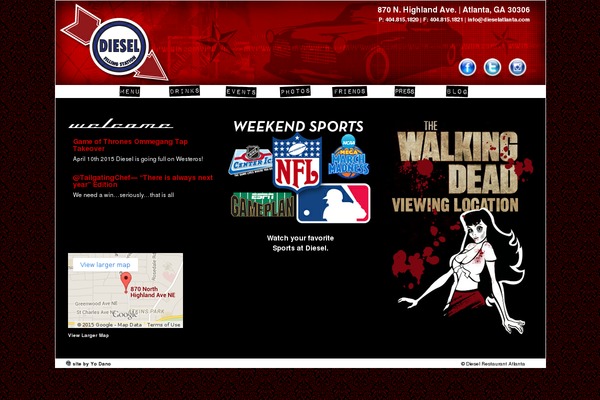Click the small icon beside 'site by Yo Dano'
Viewport: 600px width, 400px height.
point(68,363)
